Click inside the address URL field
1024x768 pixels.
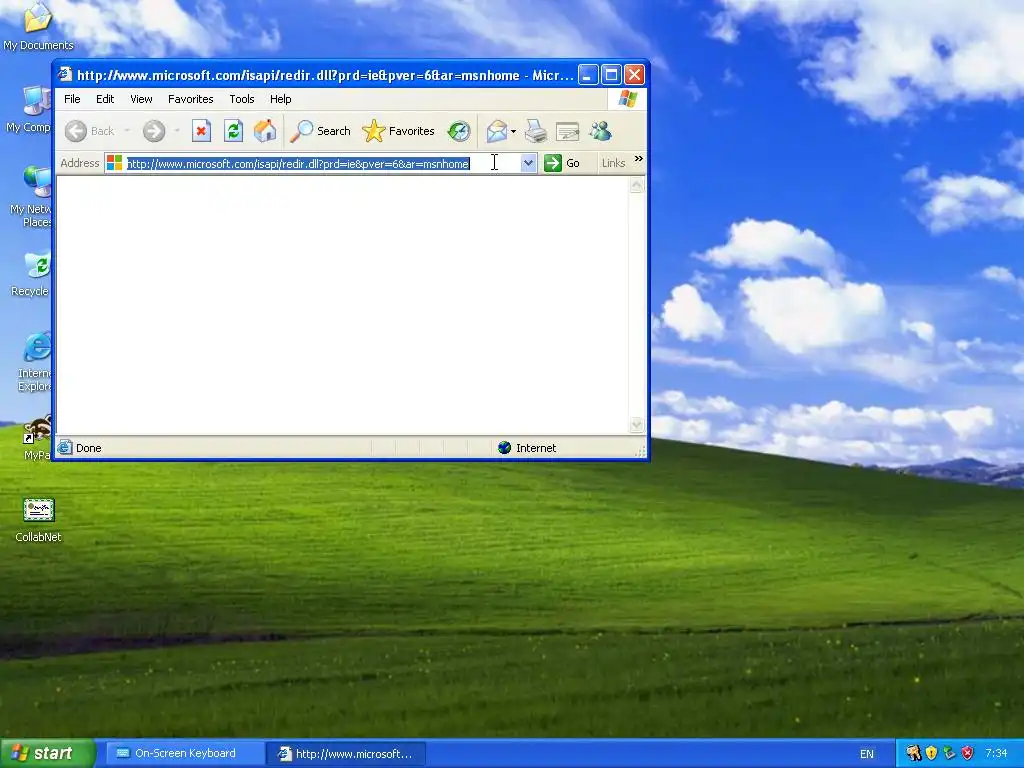coord(323,163)
